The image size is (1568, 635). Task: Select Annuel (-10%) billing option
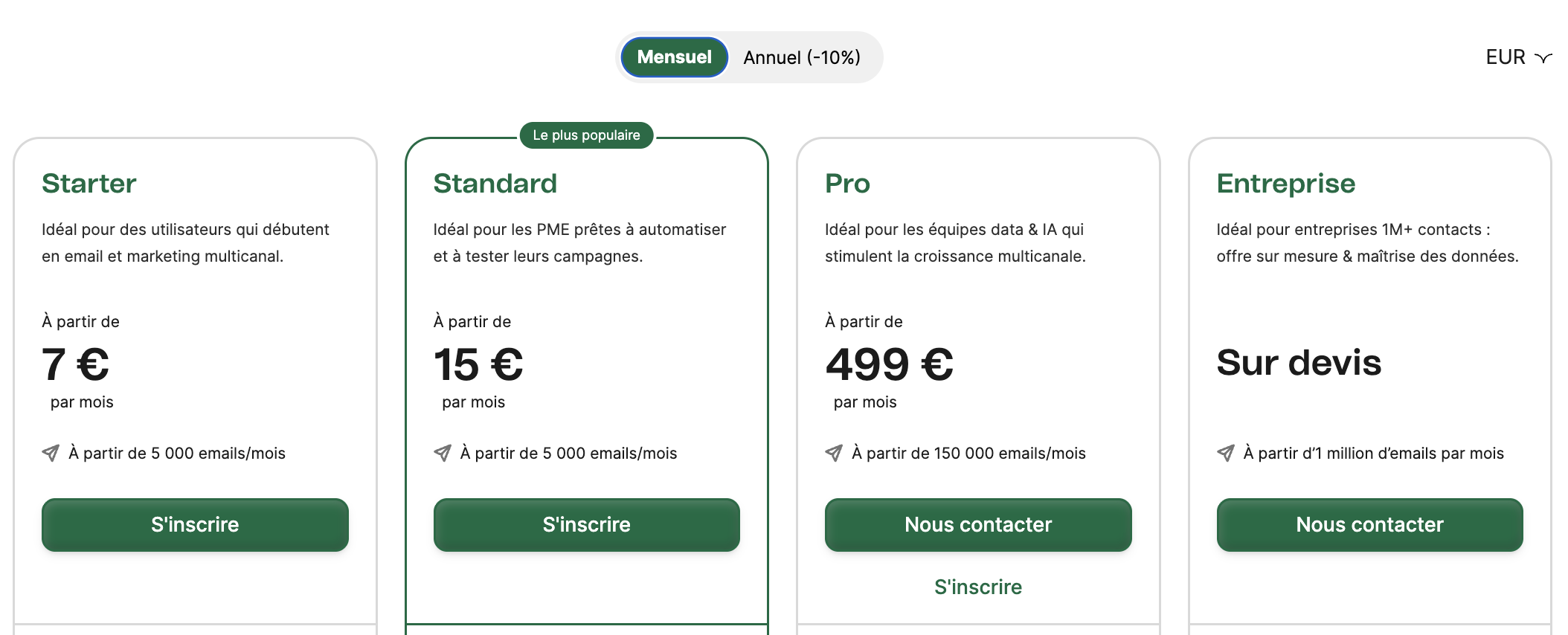802,57
